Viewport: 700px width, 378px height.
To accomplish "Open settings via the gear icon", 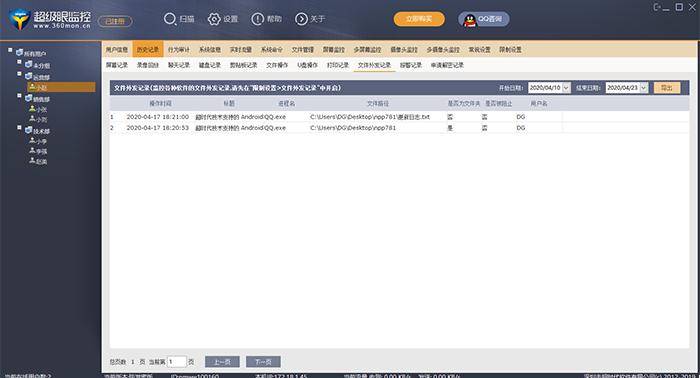I will coord(214,19).
